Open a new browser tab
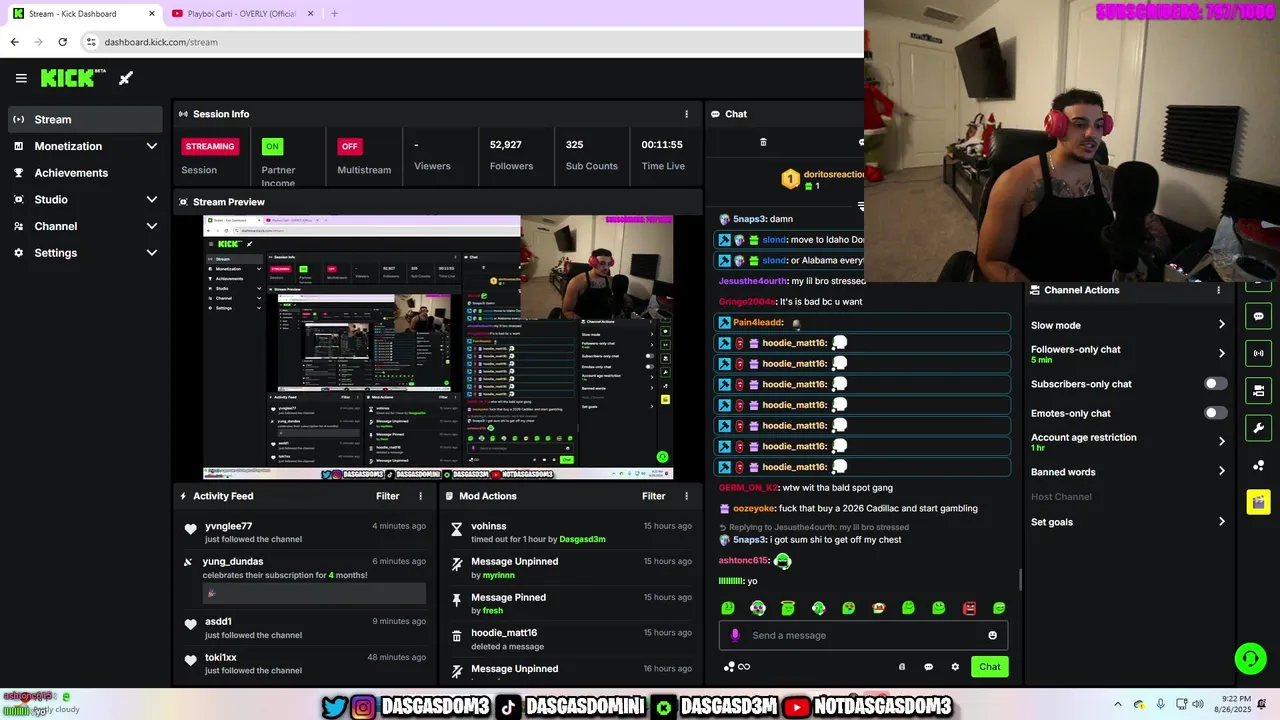This screenshot has height=720, width=1280. [334, 13]
